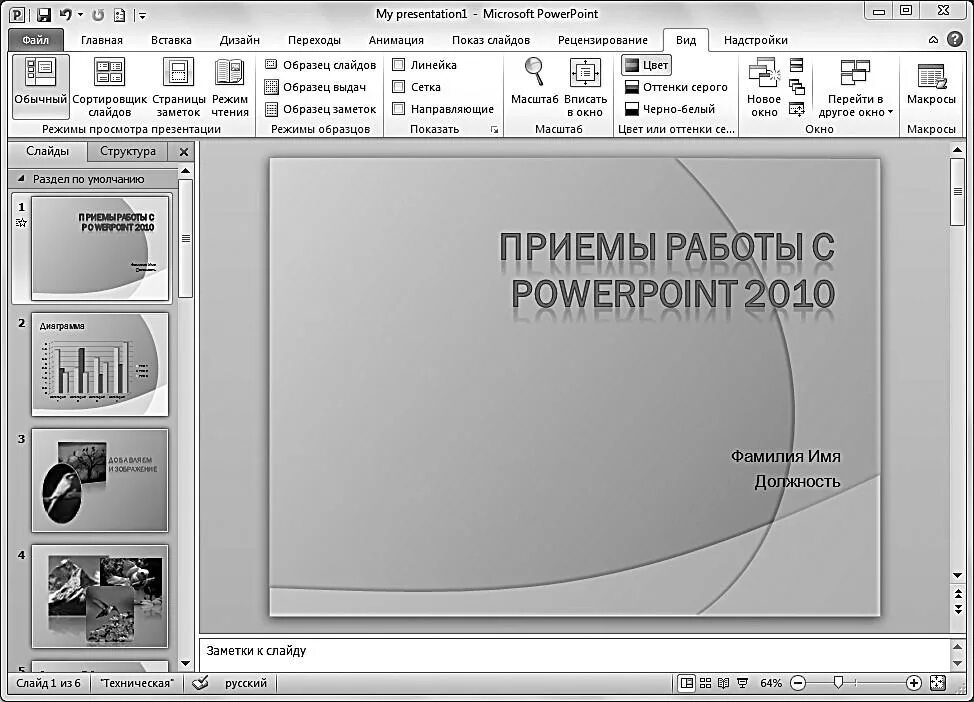Open the Переходы ribbon tab

pos(314,40)
